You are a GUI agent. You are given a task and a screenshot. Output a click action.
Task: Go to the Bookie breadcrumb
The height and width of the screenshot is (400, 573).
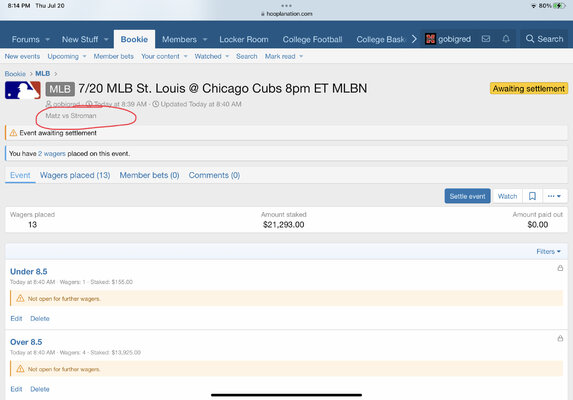coord(15,74)
